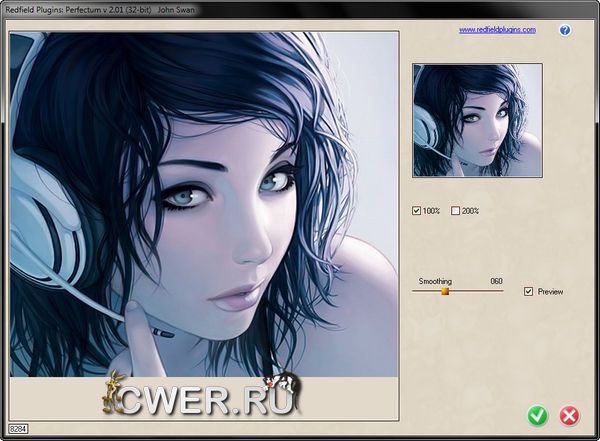Open help via blue question mark icon
600x441 pixels.
point(565,30)
